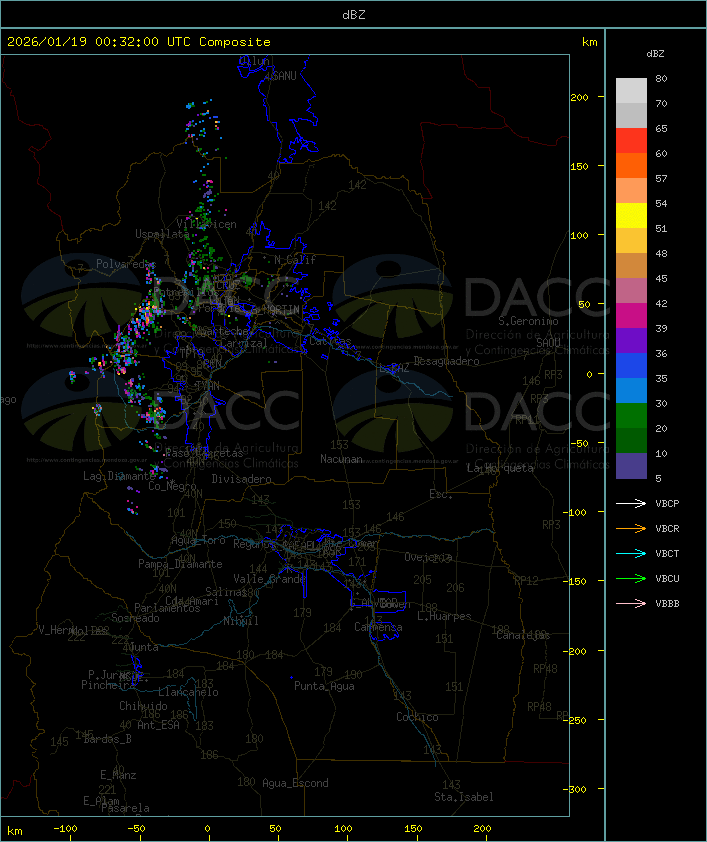Viewport: 707px width, 842px height.
Task: Click the Sta.Isabel label on the map
Action: point(463,797)
